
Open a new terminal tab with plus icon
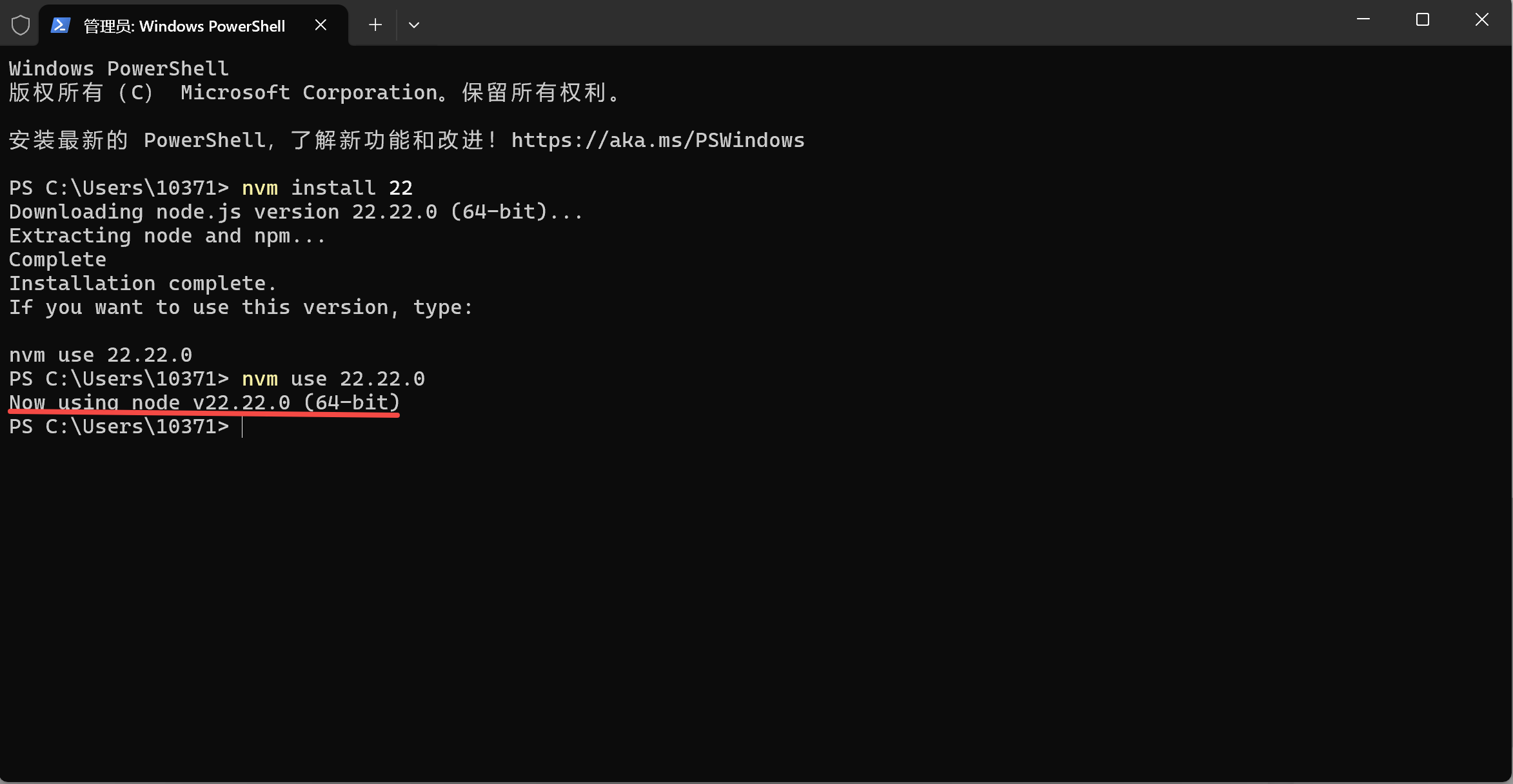[375, 24]
